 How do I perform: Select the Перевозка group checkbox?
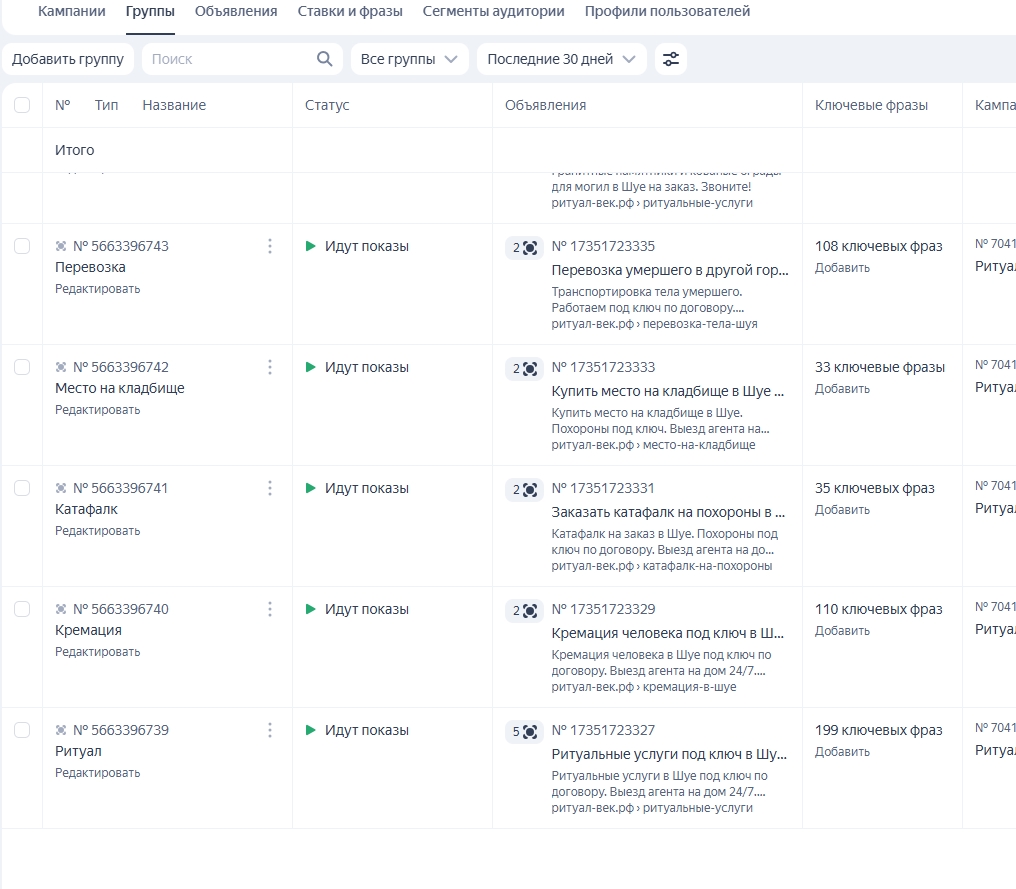click(22, 246)
